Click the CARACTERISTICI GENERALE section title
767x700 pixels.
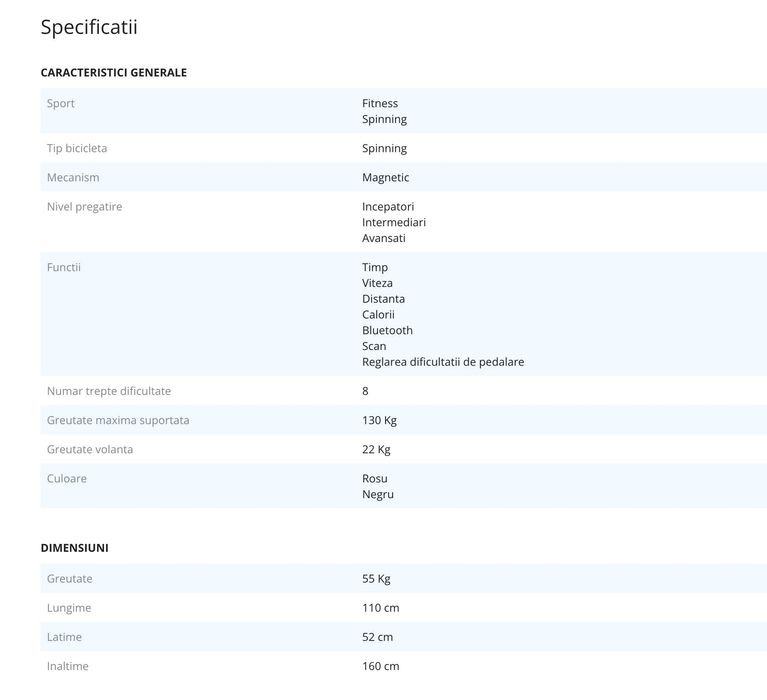(113, 73)
